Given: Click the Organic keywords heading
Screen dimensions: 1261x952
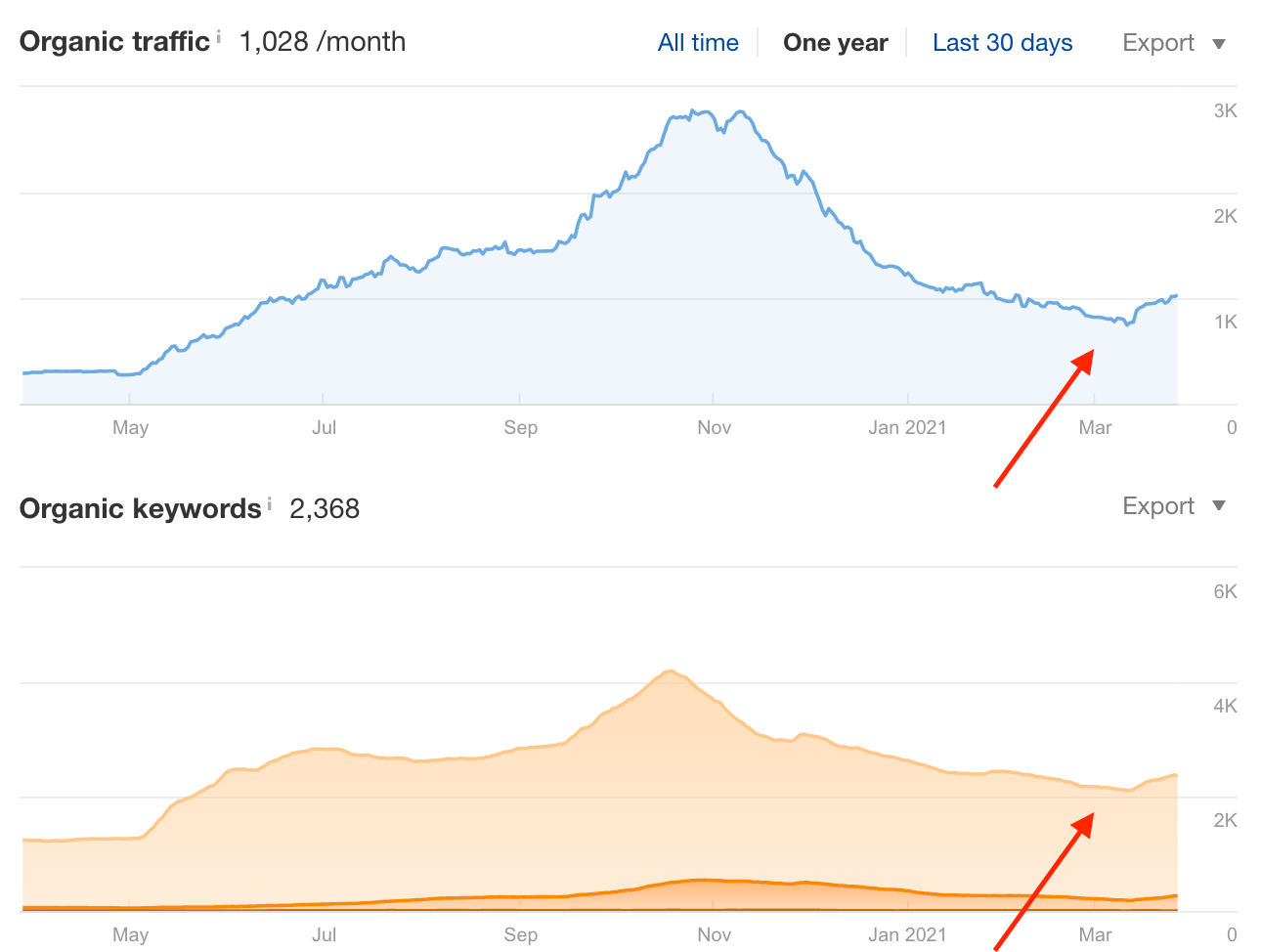Looking at the screenshot, I should click(x=140, y=509).
